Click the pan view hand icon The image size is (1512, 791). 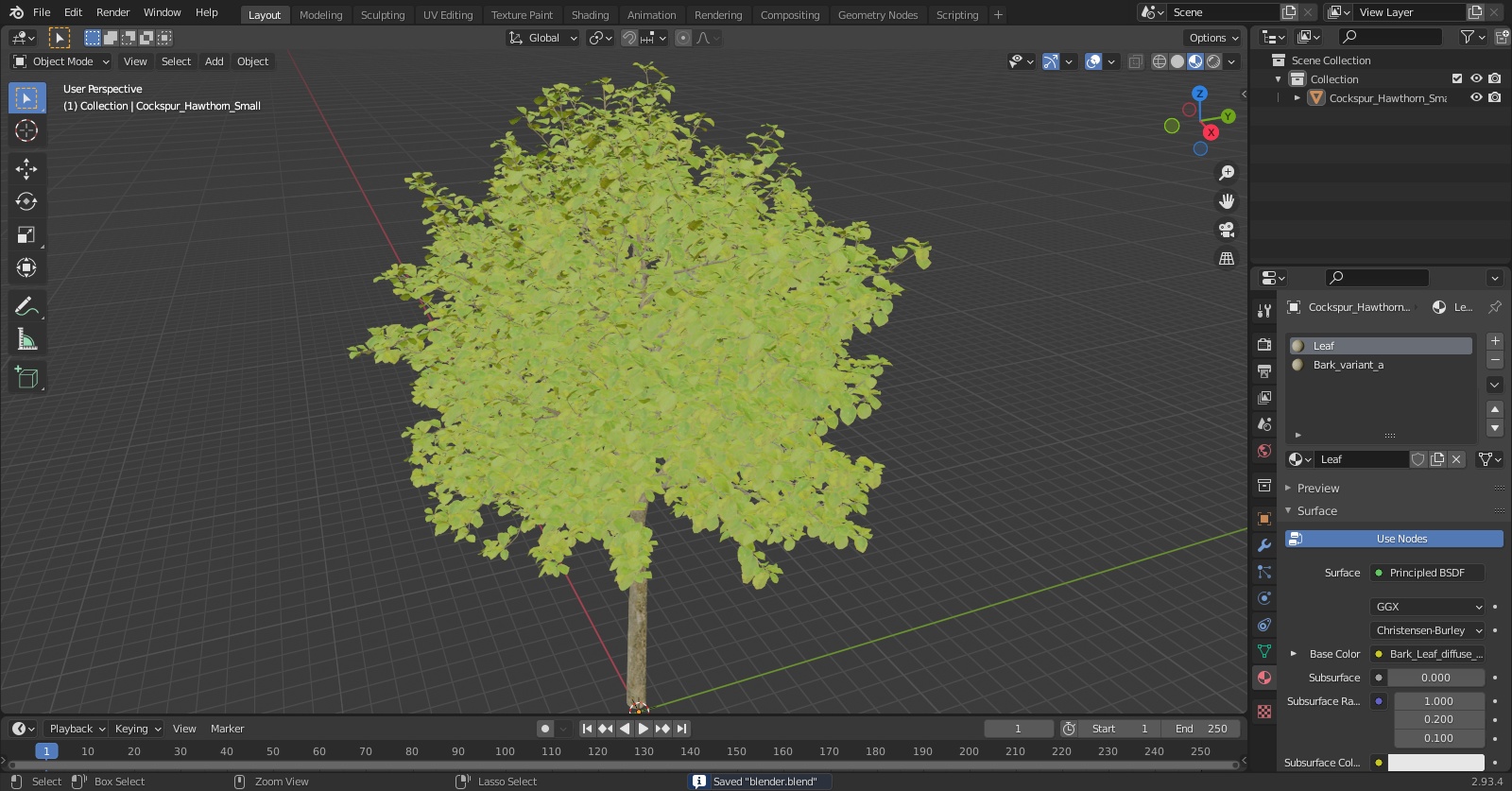[x=1227, y=201]
